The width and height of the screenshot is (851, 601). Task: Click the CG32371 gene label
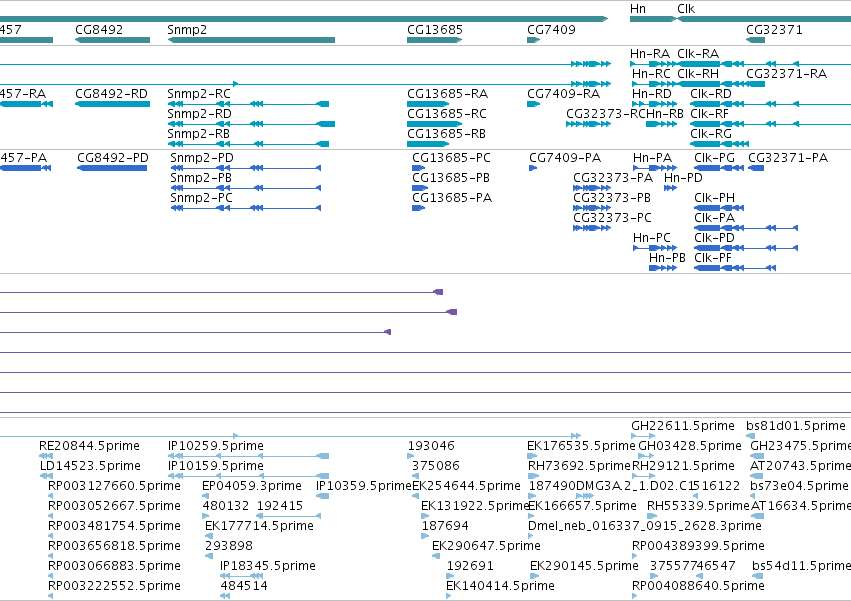pos(774,30)
